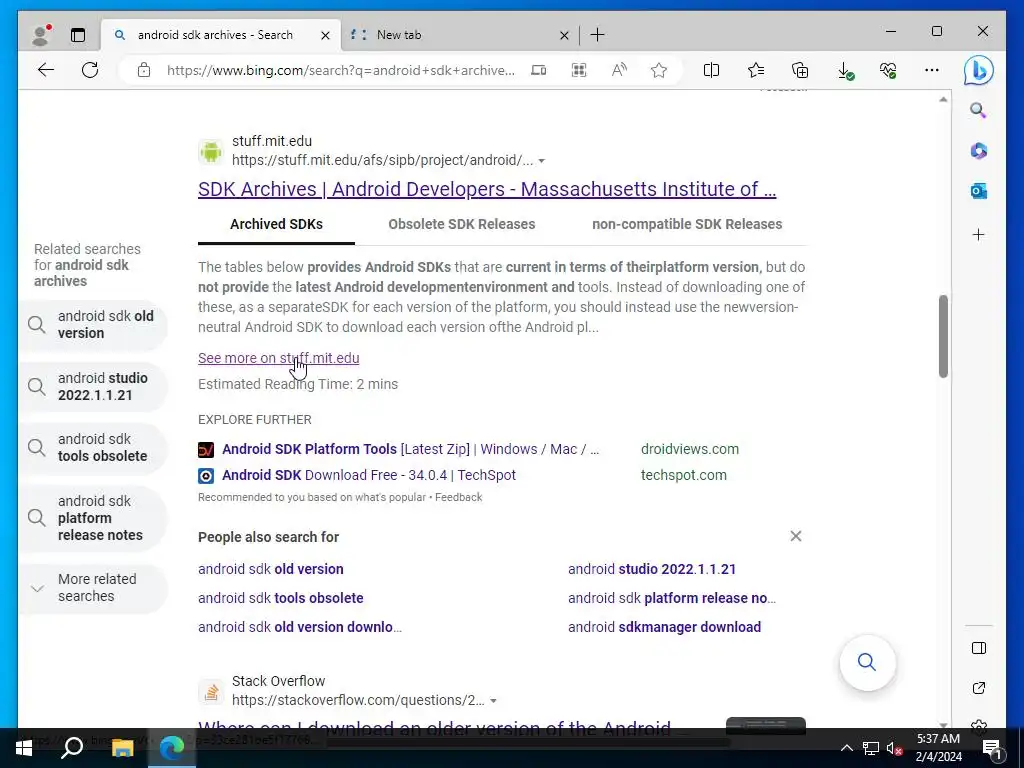Image resolution: width=1024 pixels, height=768 pixels.
Task: Select related search platform release notes
Action: (93, 518)
